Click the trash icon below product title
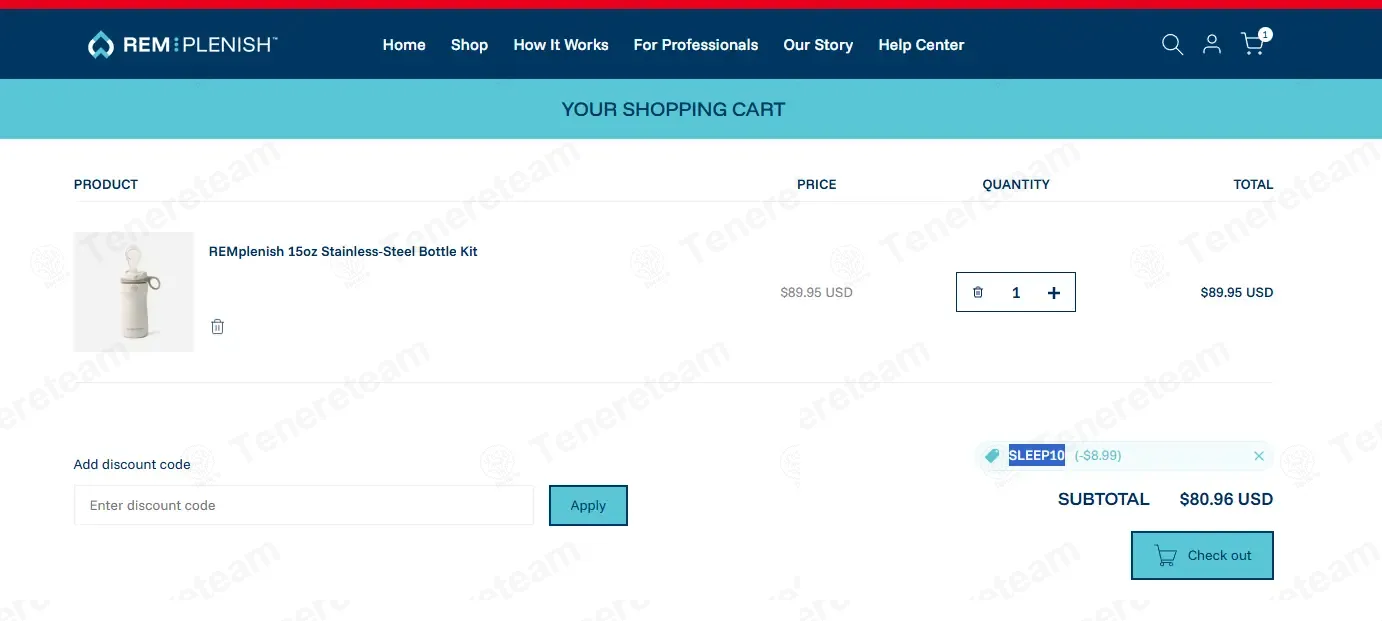This screenshot has height=621, width=1382. point(217,326)
